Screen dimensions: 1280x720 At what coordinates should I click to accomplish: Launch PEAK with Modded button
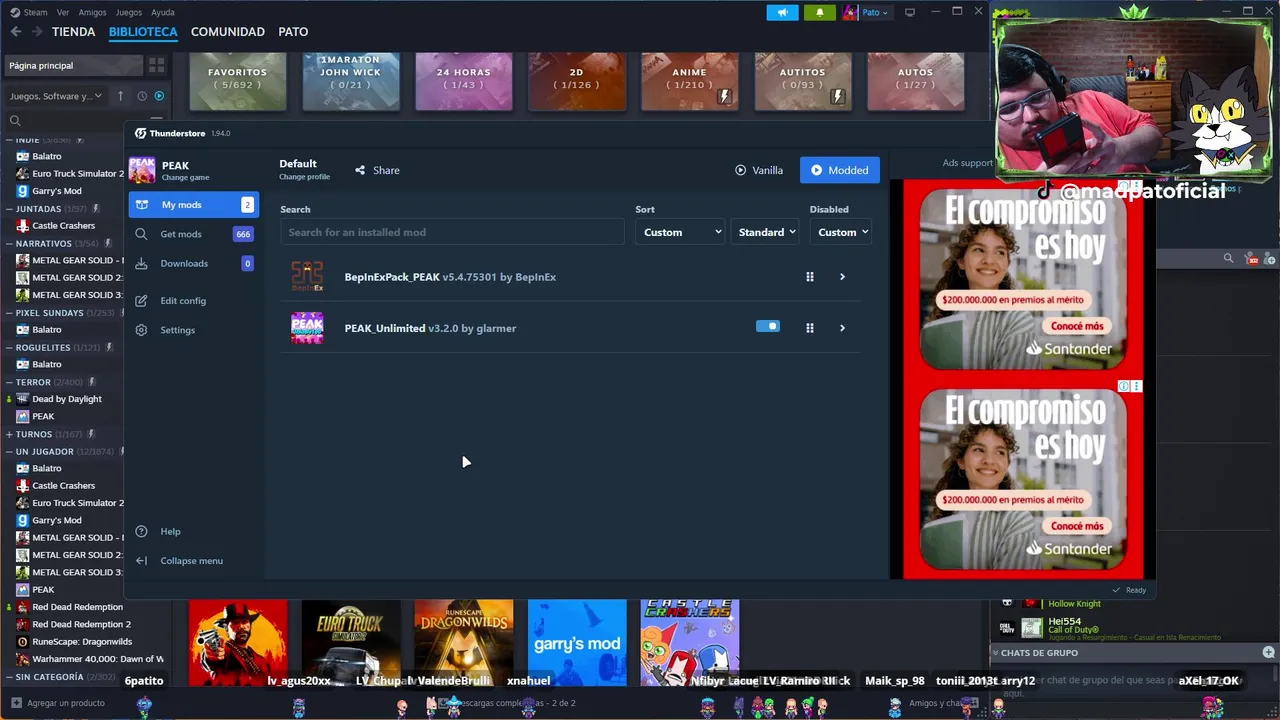tap(840, 170)
